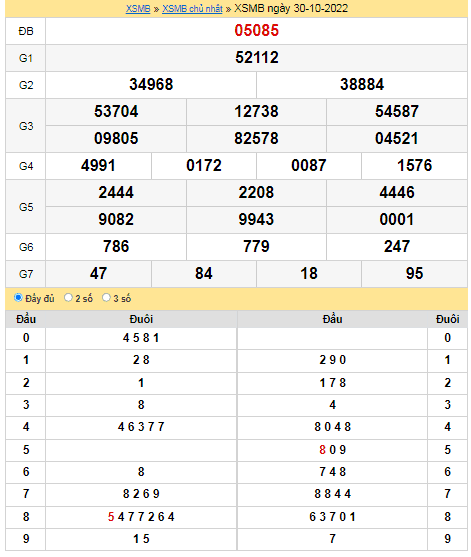Open the XSMB breadcrumb link
The width and height of the screenshot is (471, 557).
pyautogui.click(x=138, y=9)
